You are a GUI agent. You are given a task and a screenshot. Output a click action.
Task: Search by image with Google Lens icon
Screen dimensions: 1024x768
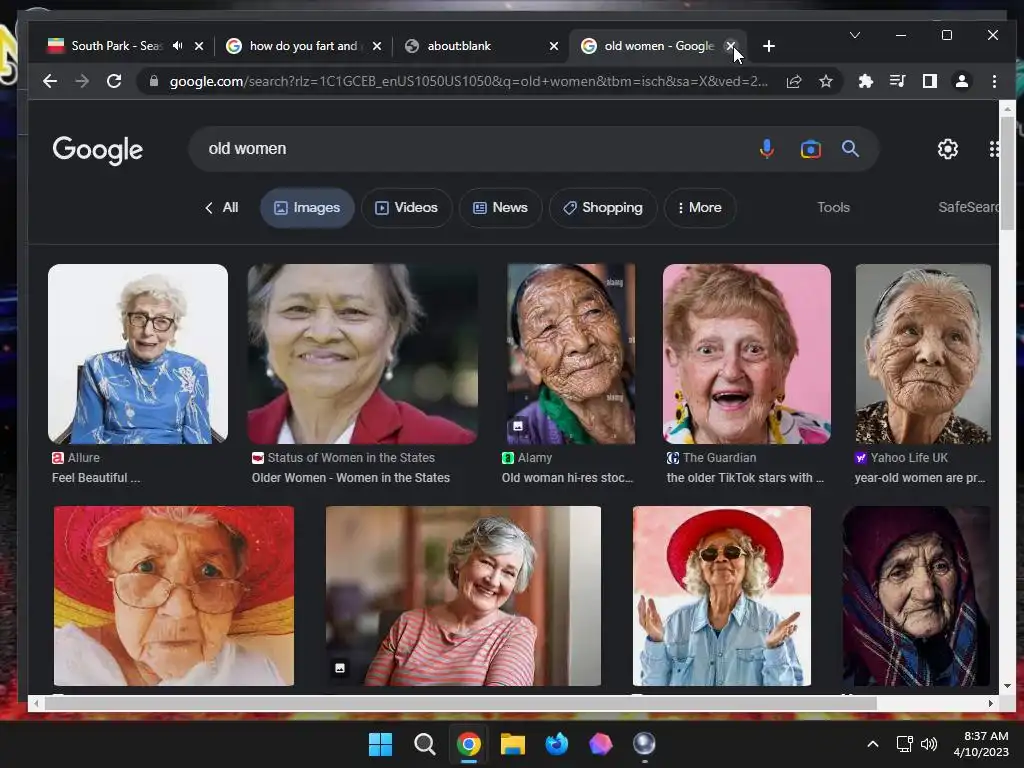810,149
